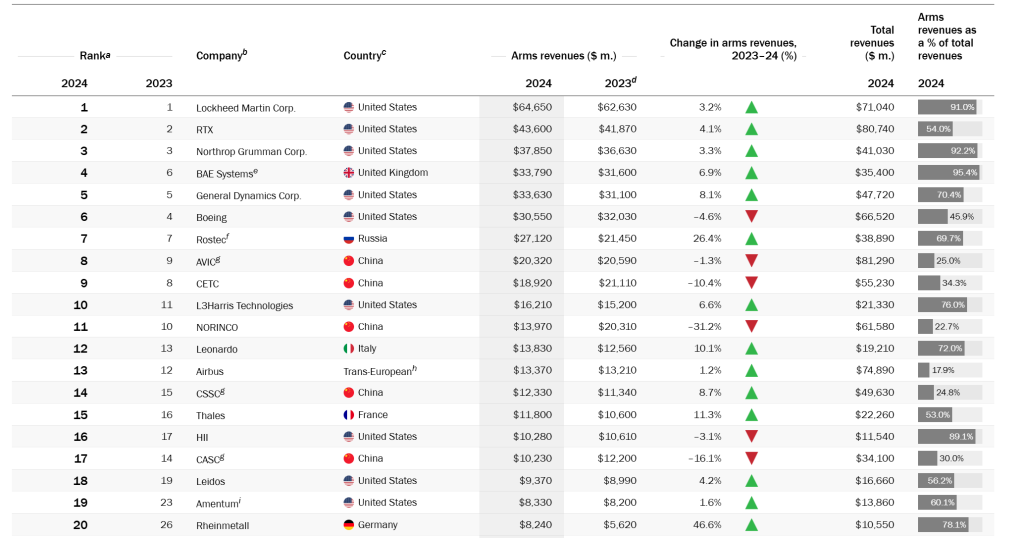Click the Lockheed Martin Corp. company name
This screenshot has height=538, width=1024.
tap(245, 108)
